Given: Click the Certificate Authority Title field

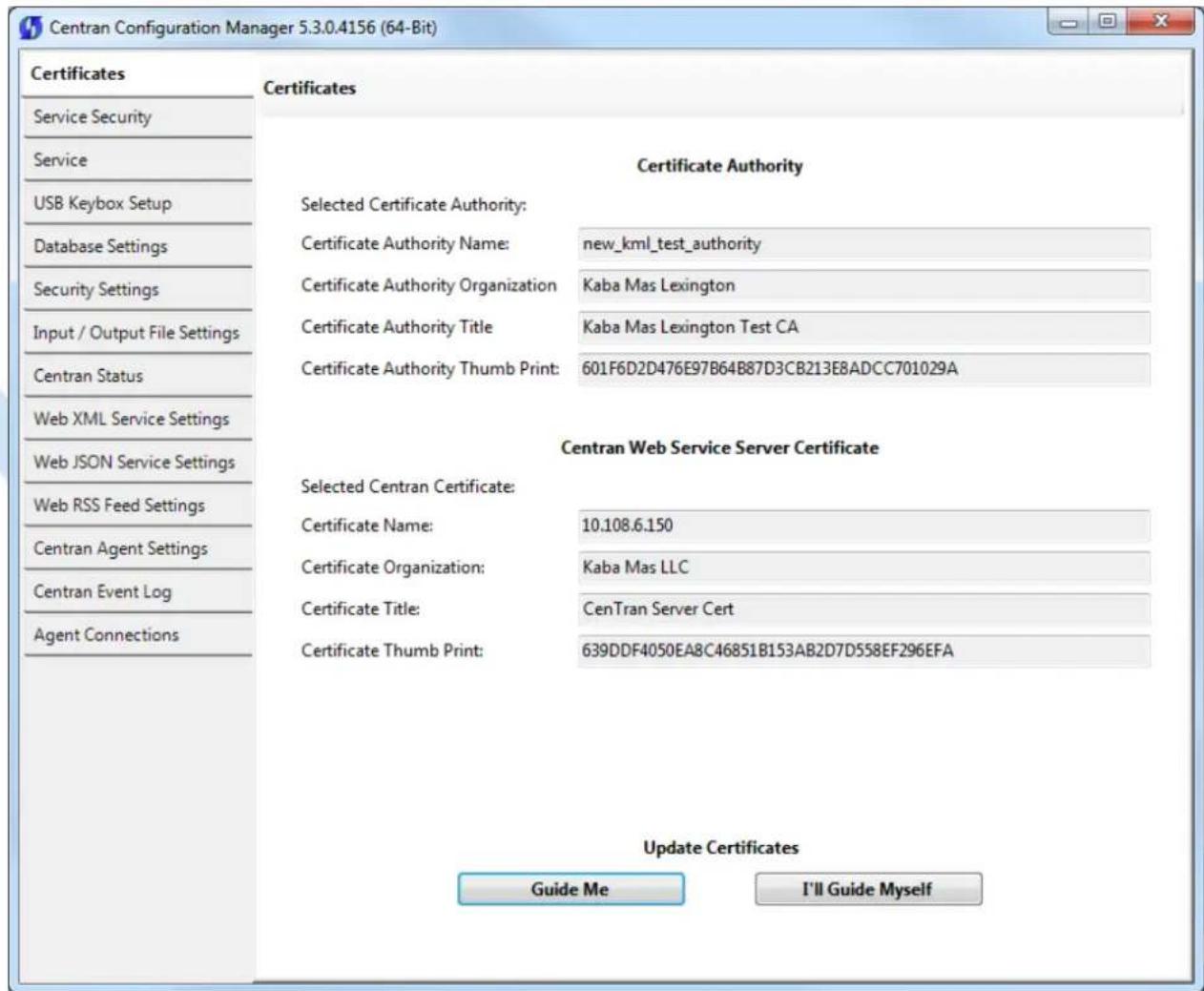Looking at the screenshot, I should pos(863,327).
